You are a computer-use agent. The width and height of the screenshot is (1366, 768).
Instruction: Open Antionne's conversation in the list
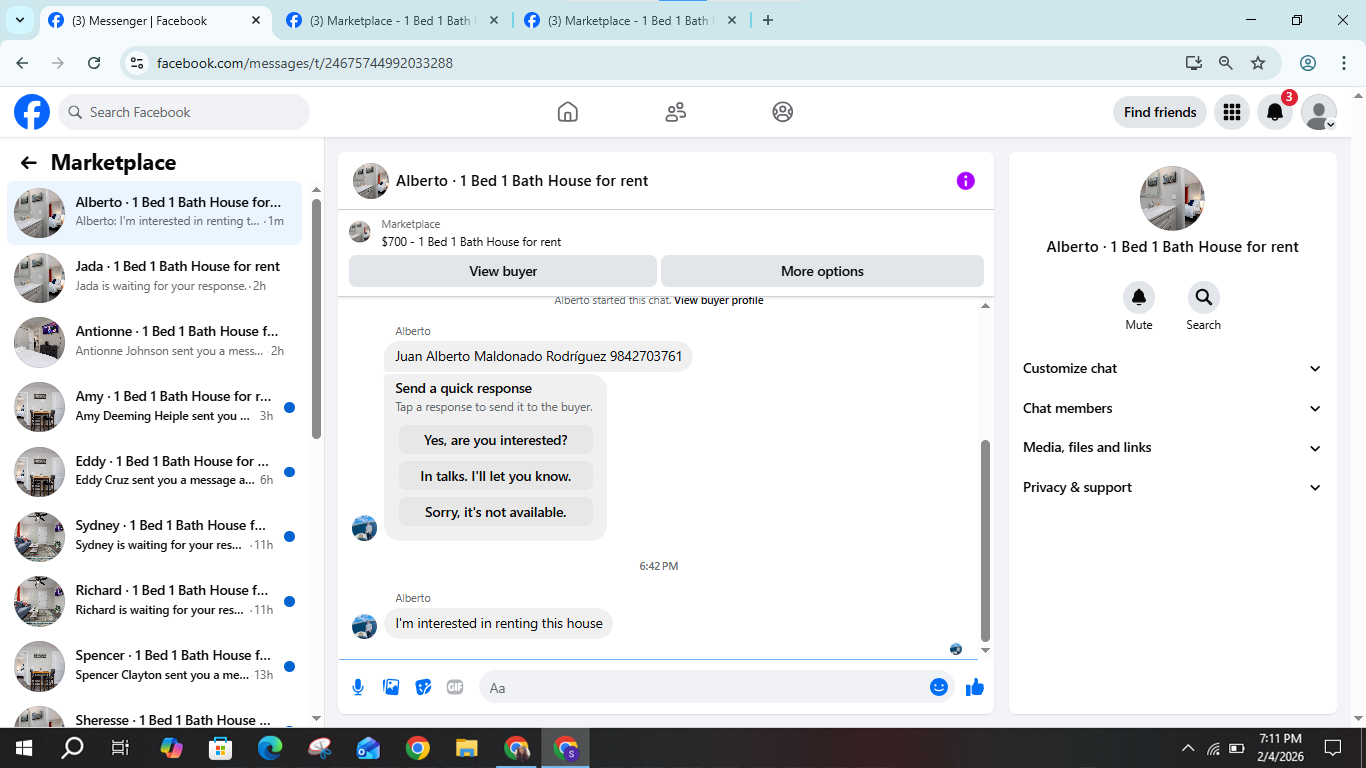click(155, 342)
